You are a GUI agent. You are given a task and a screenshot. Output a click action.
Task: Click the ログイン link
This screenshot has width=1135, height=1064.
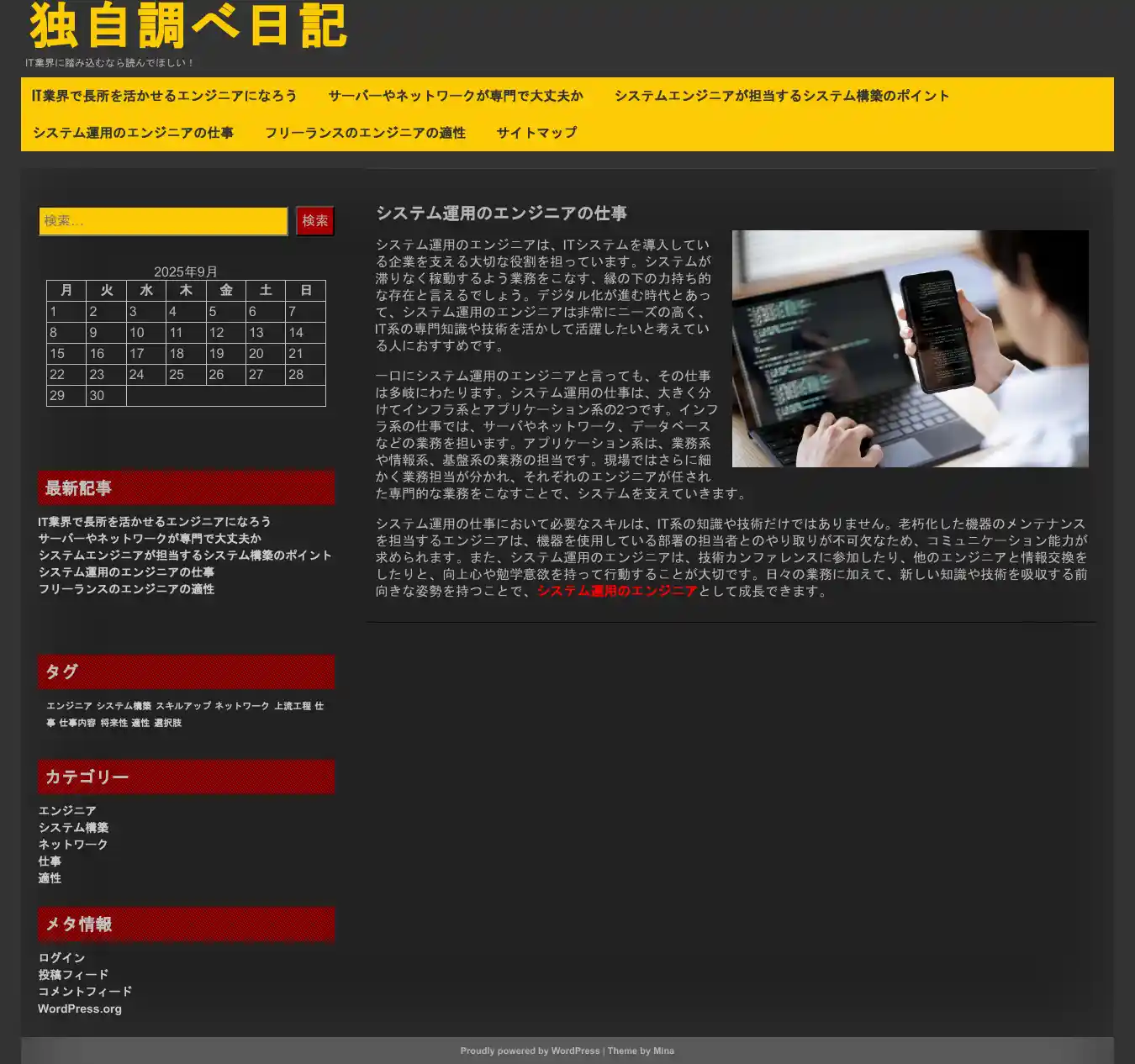[61, 958]
